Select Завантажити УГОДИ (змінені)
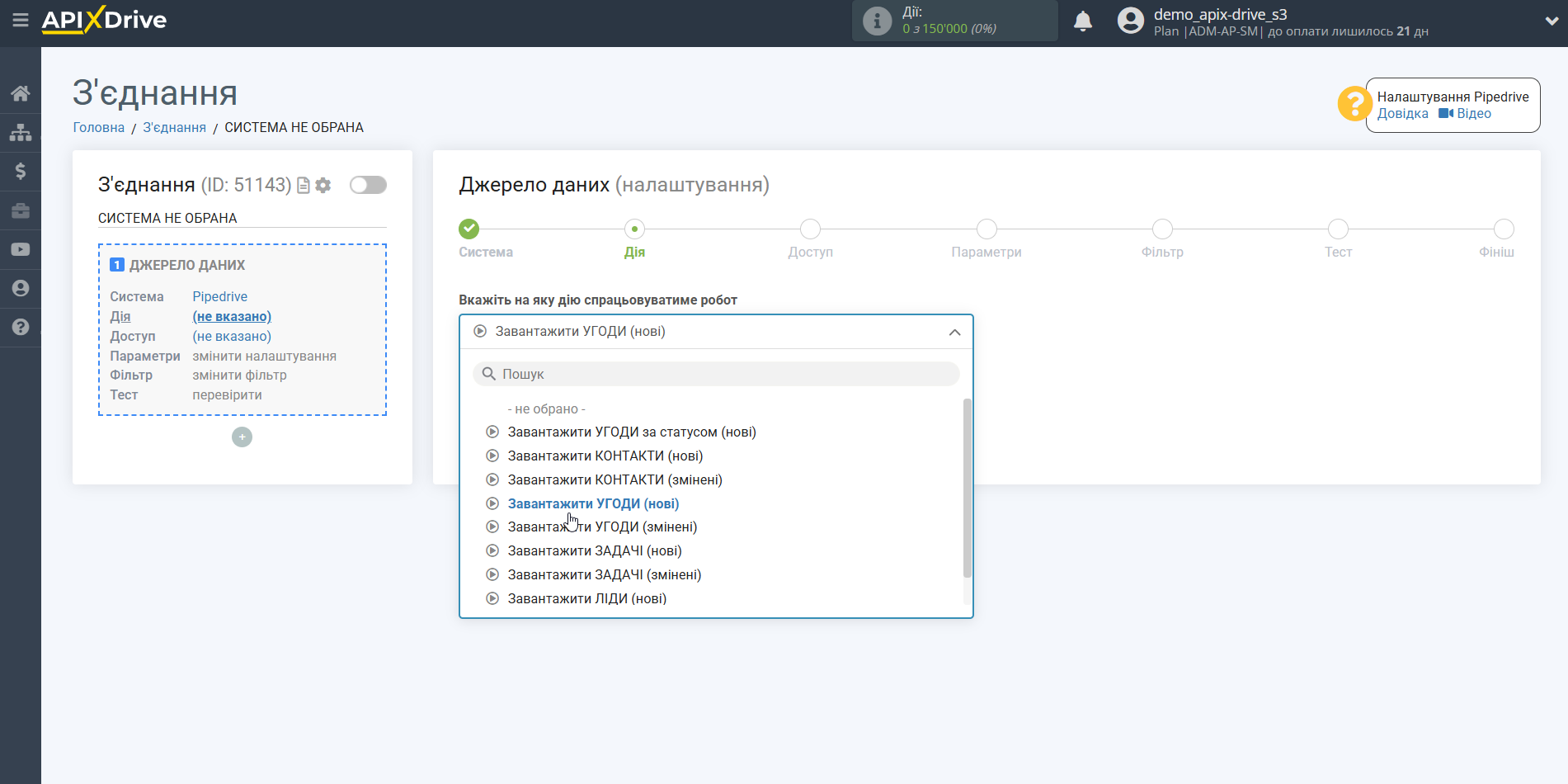 (x=602, y=527)
